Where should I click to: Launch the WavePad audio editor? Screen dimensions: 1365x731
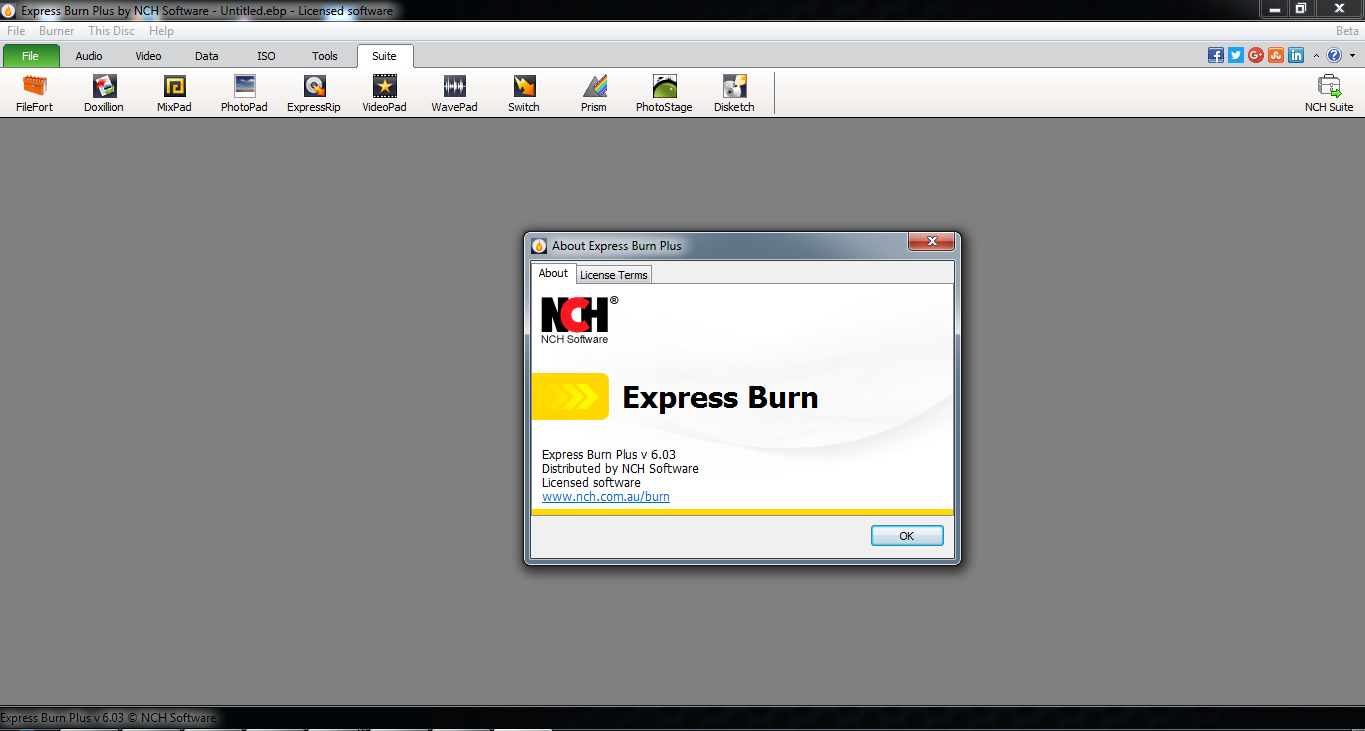[x=454, y=93]
